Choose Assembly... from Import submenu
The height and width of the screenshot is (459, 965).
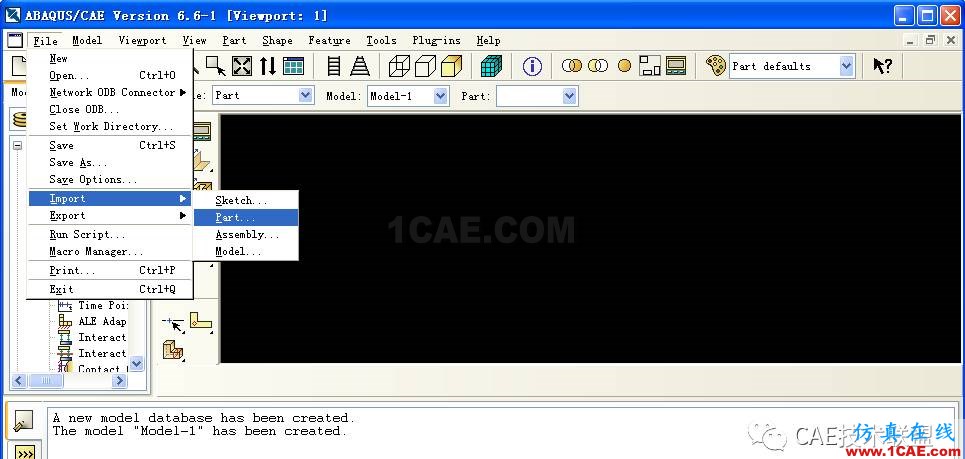(246, 234)
